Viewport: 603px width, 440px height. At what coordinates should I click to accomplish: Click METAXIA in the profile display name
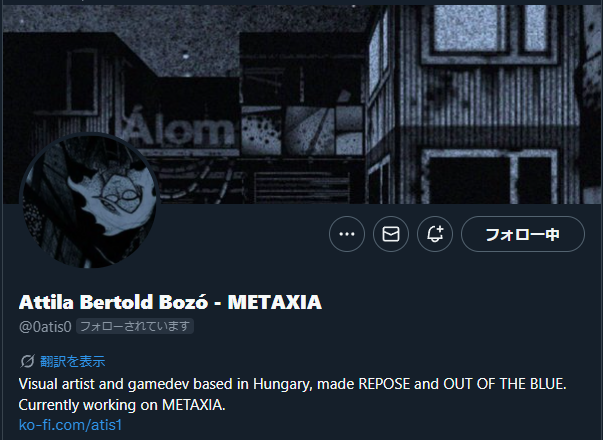[275, 302]
